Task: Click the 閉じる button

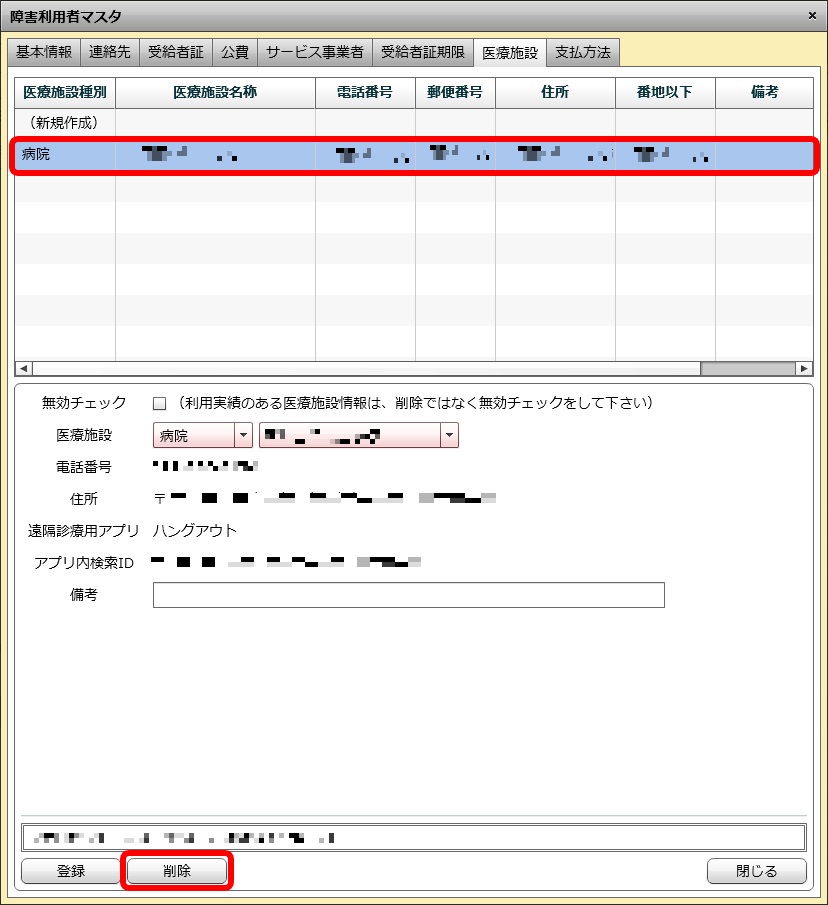Action: (x=756, y=871)
